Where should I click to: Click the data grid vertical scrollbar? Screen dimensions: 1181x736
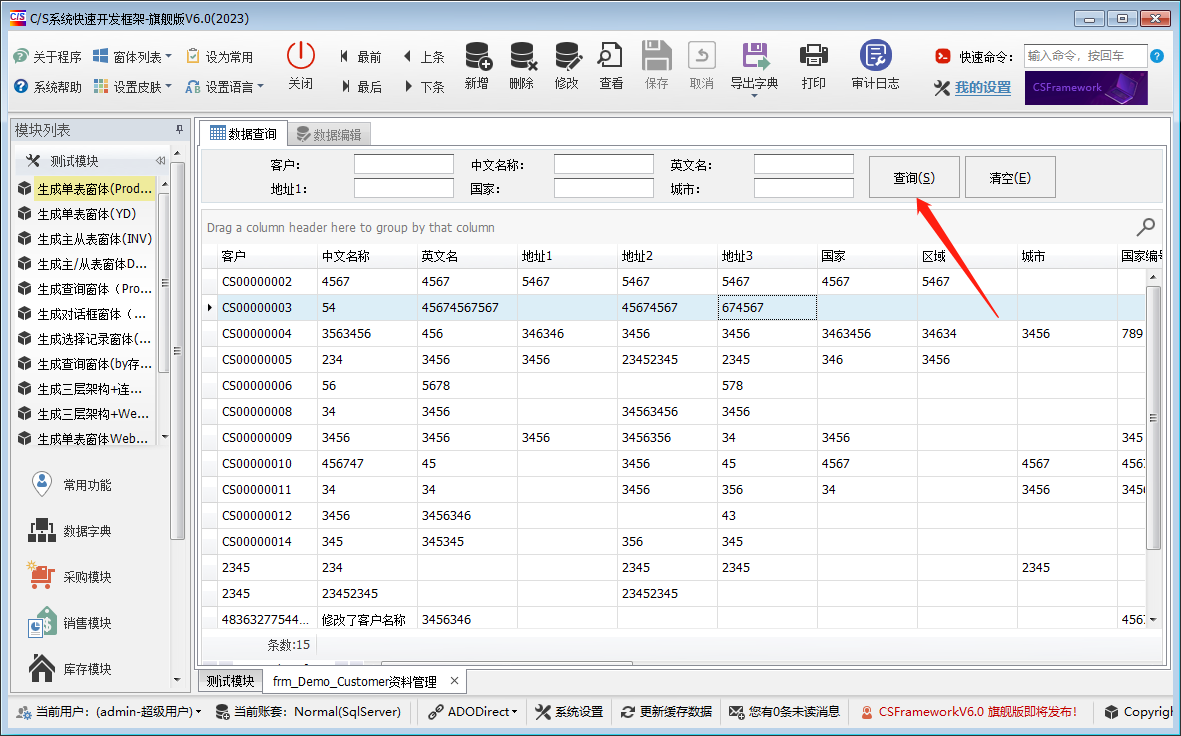coord(1153,416)
